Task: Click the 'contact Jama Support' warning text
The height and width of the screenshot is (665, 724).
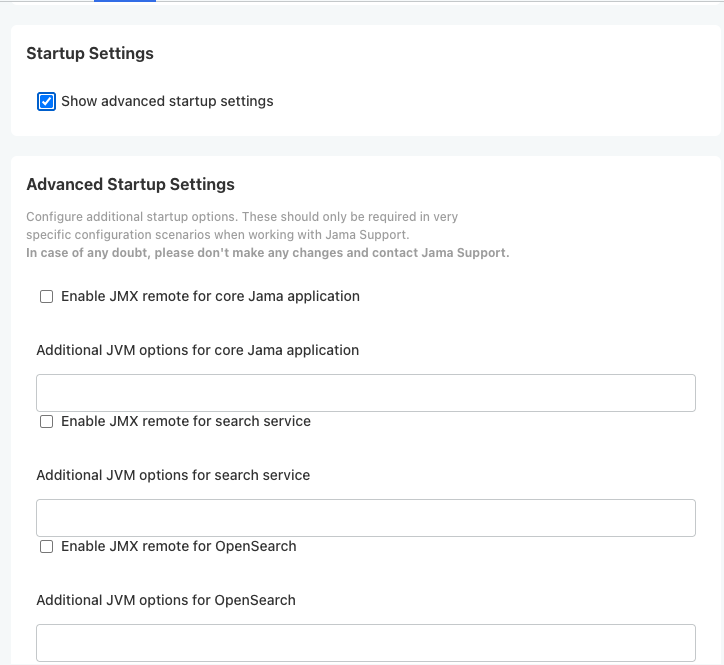Action: coord(440,253)
